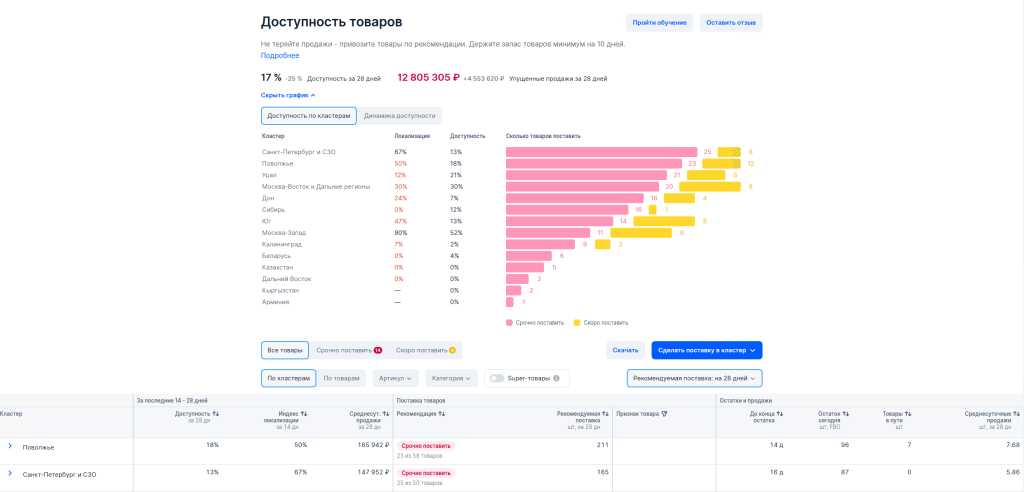Click 25 из 50 товаров text
The height and width of the screenshot is (492, 1024).
(x=419, y=484)
